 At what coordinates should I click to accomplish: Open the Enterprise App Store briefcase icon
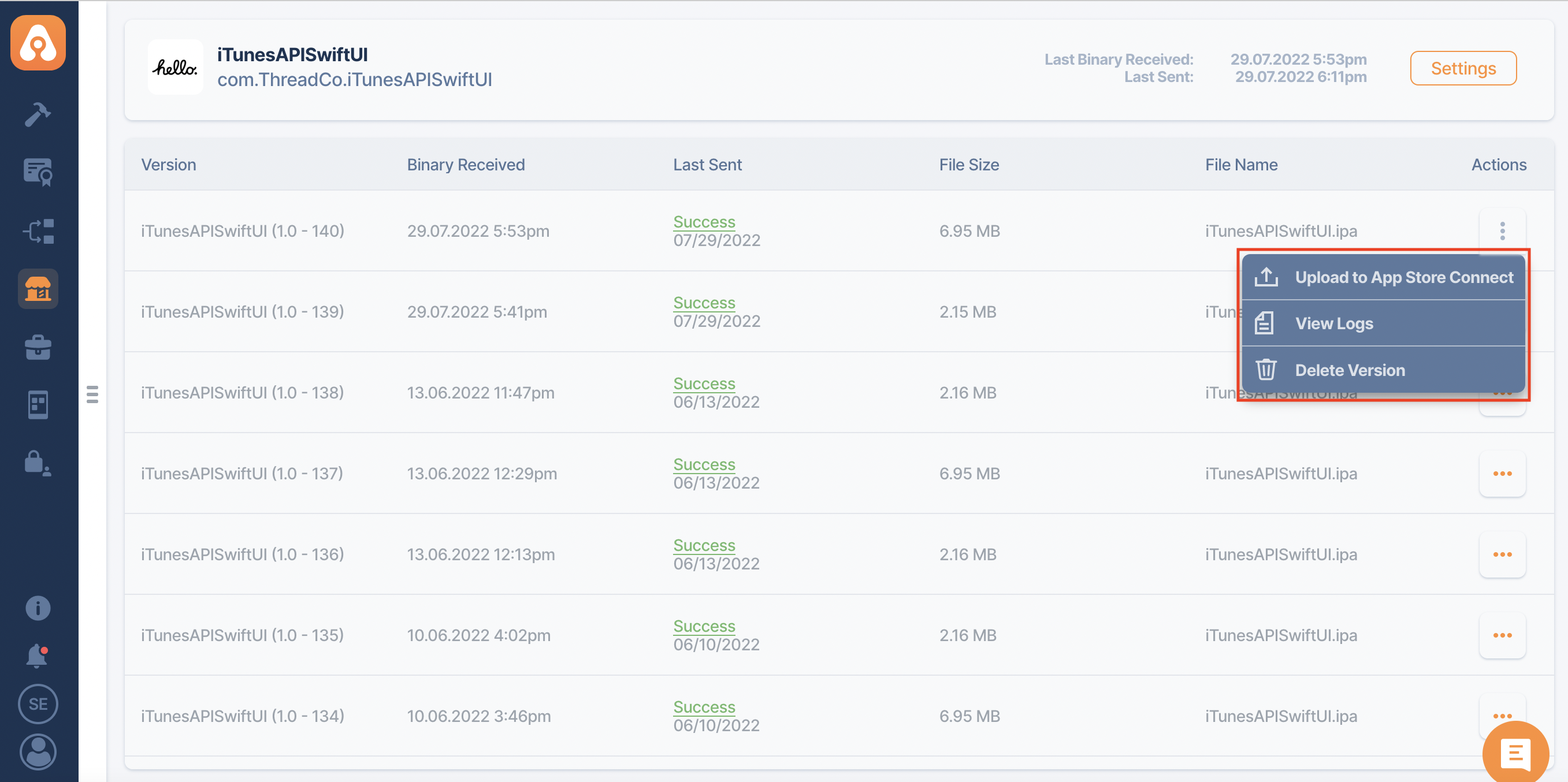coord(38,347)
